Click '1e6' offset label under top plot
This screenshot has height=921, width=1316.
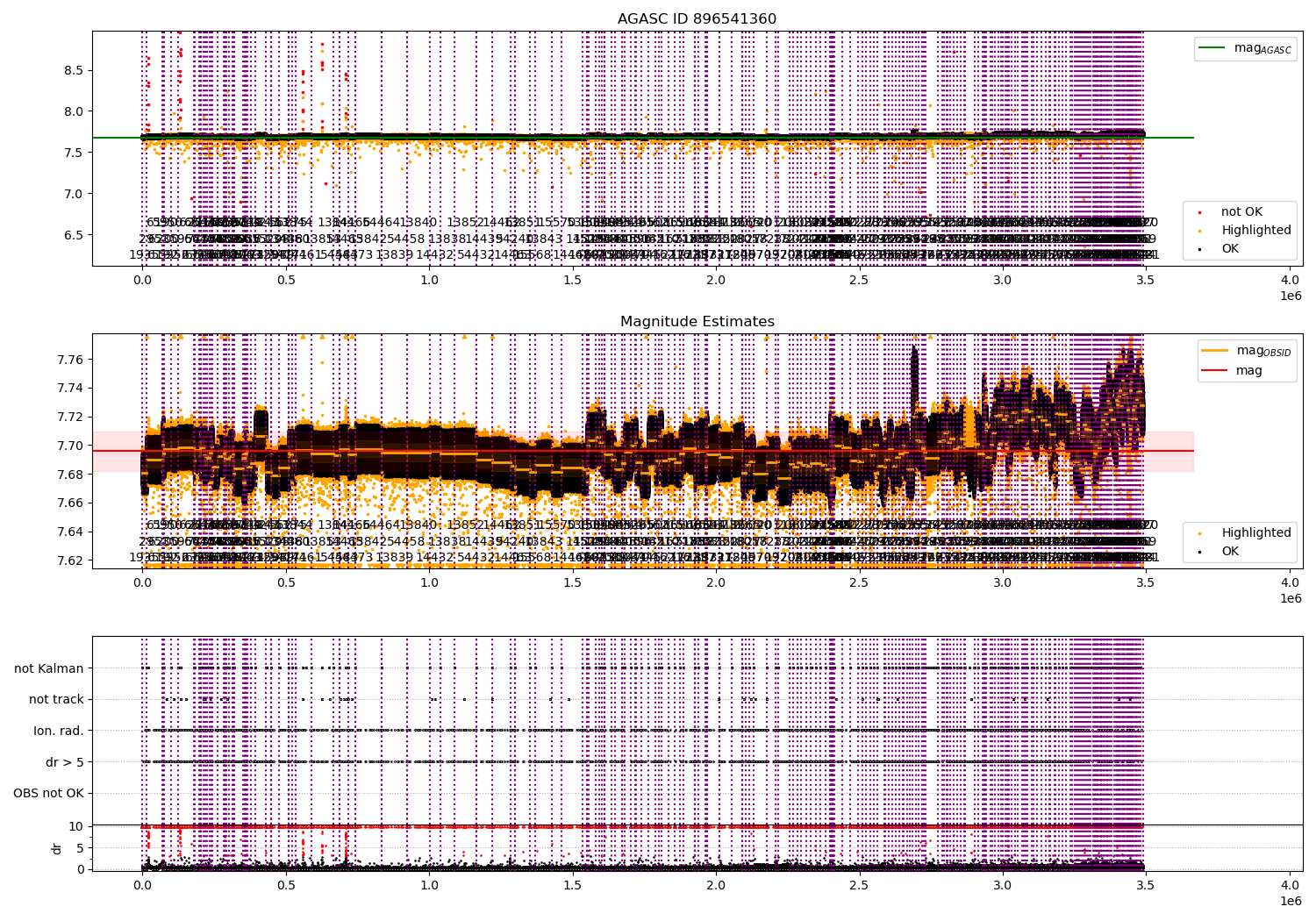(x=1290, y=296)
